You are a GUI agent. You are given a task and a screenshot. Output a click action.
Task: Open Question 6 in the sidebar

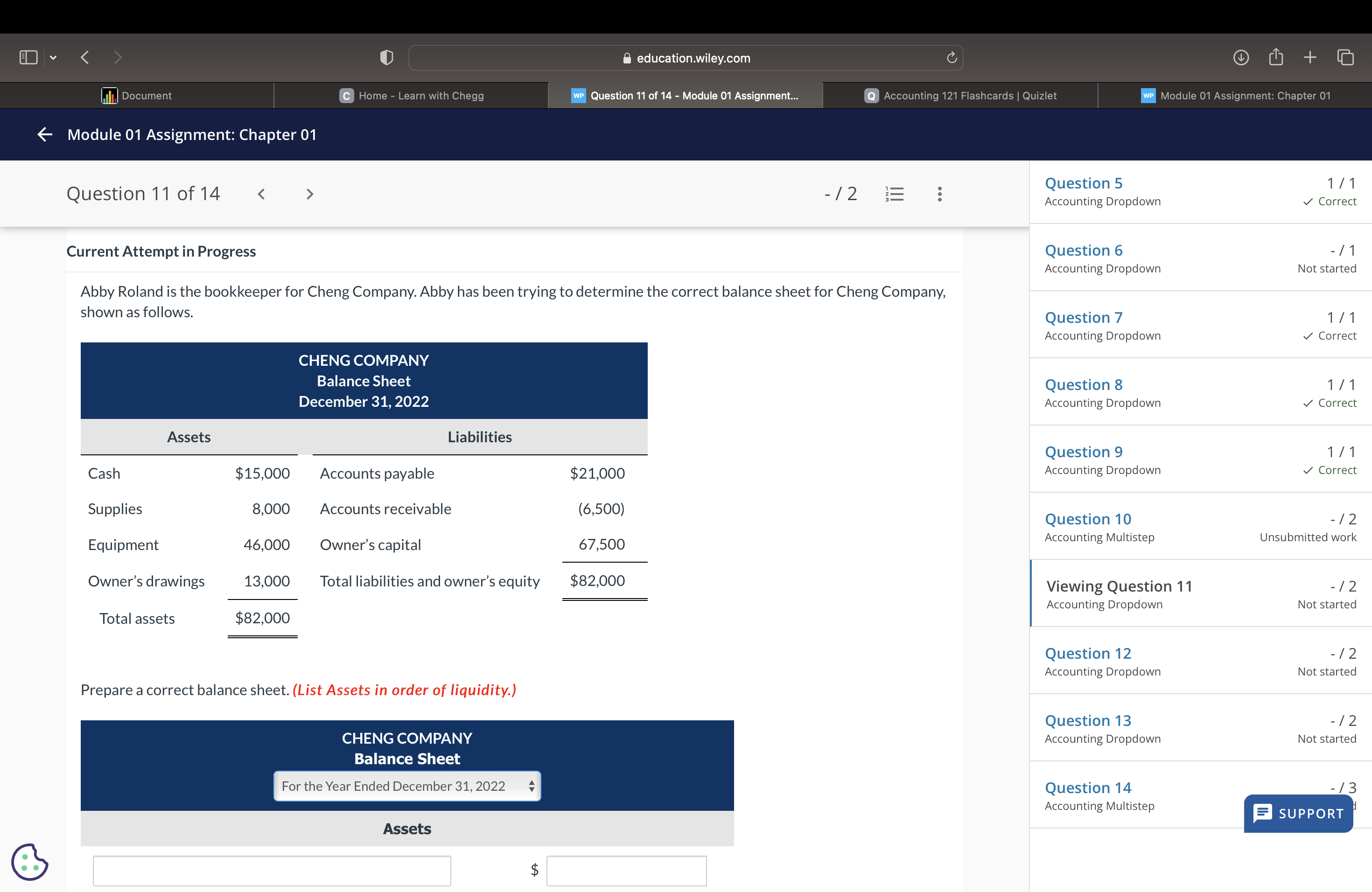pyautogui.click(x=1083, y=250)
